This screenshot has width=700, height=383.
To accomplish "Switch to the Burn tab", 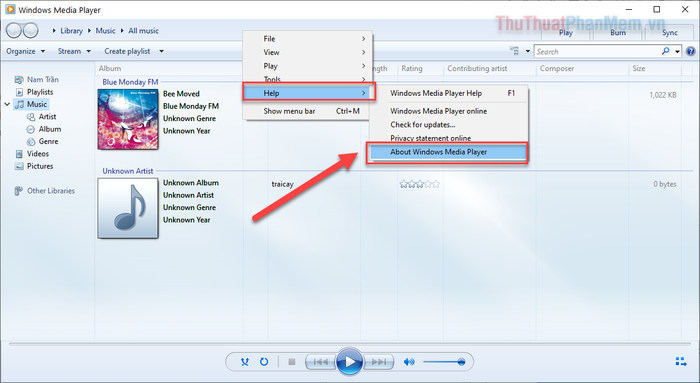I will (618, 33).
